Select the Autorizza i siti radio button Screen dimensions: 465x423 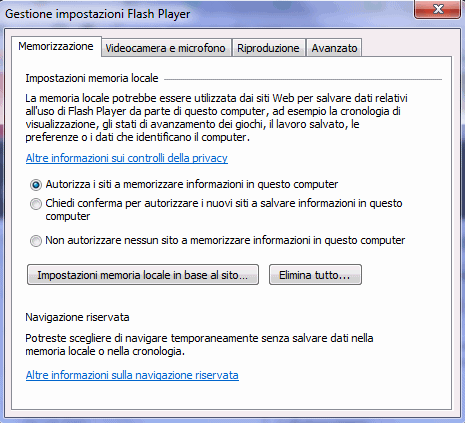[x=36, y=185]
